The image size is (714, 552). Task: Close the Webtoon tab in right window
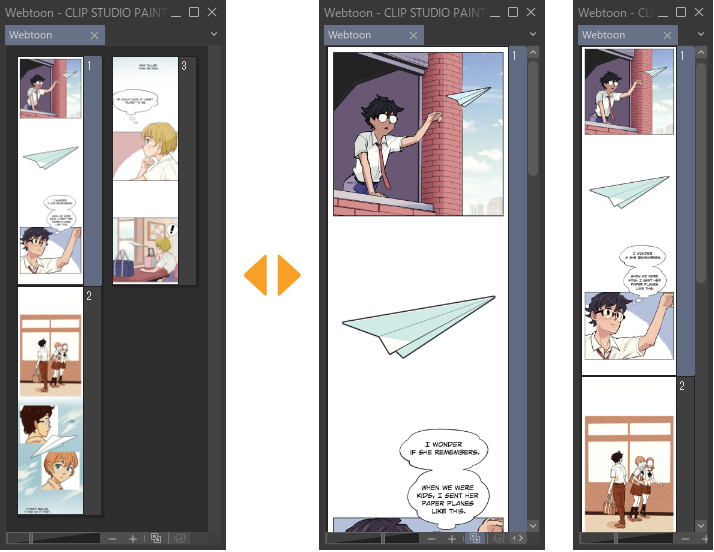click(668, 36)
